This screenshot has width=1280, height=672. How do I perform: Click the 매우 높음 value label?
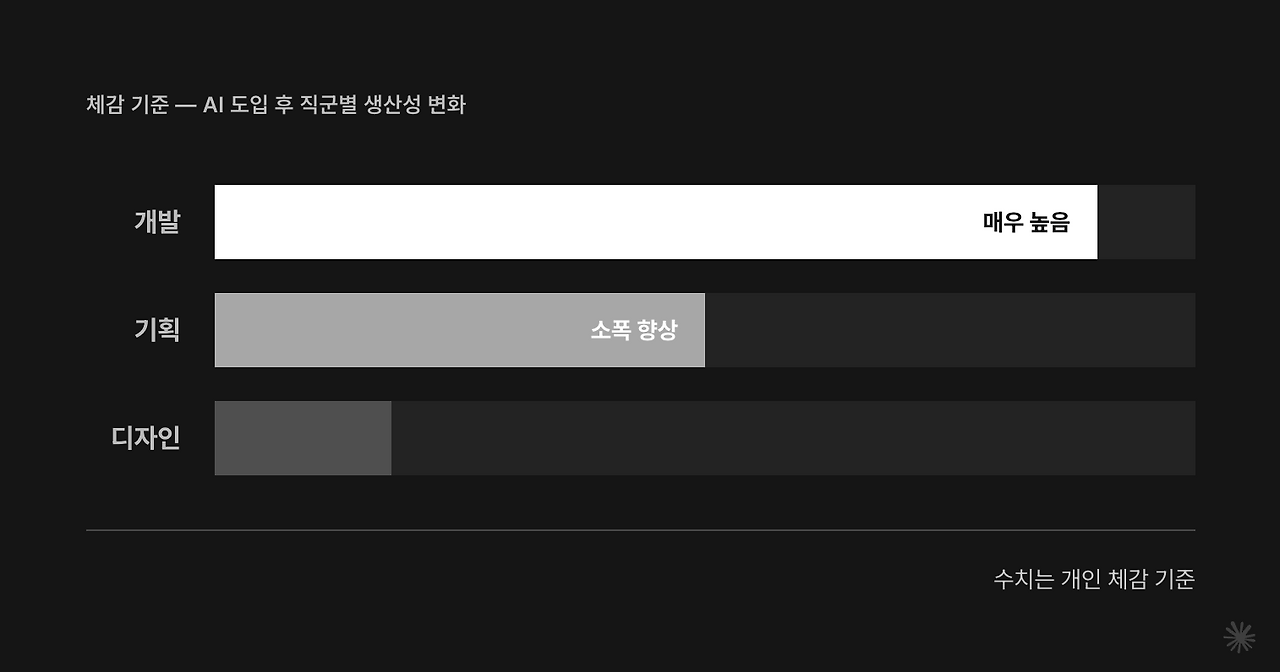[x=1026, y=222]
